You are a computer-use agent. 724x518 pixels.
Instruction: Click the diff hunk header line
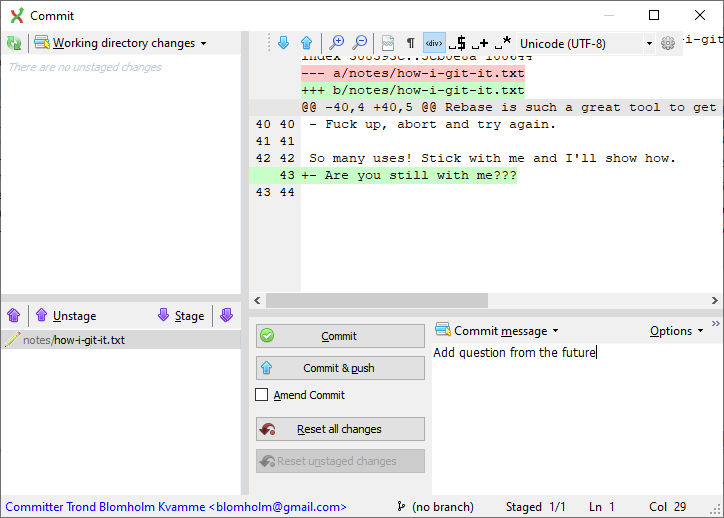[509, 108]
